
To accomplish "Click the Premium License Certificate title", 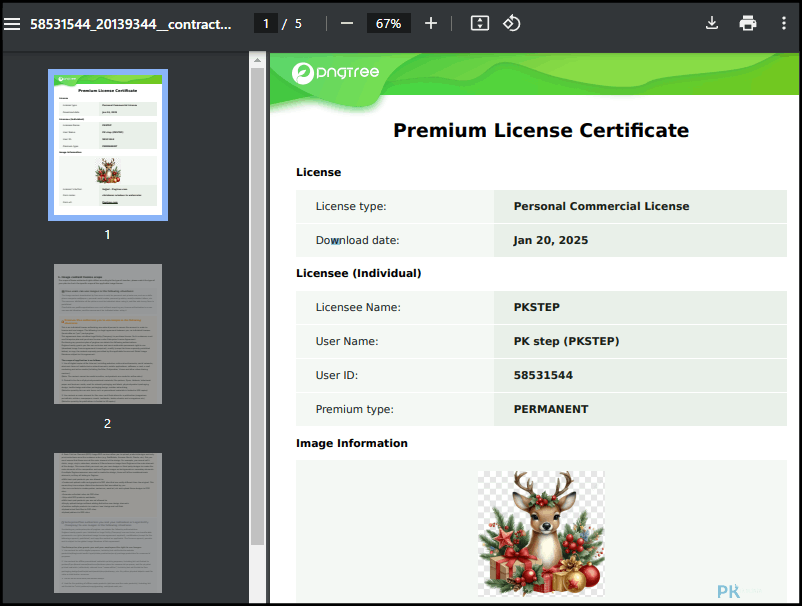I will pos(541,130).
